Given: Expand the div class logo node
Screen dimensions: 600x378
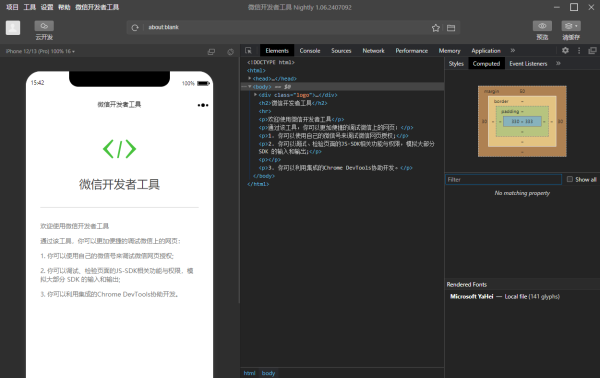Looking at the screenshot, I should (255, 95).
